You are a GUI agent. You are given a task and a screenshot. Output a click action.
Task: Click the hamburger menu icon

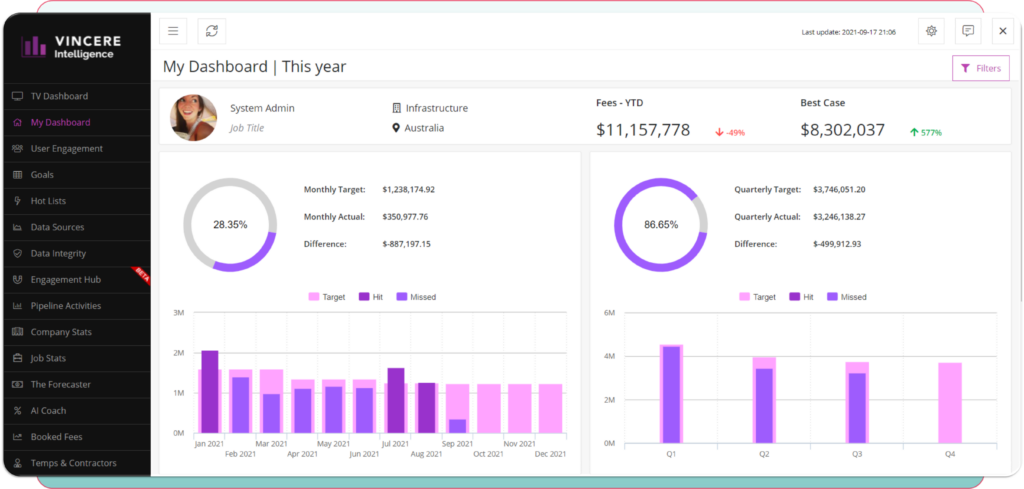[x=173, y=31]
